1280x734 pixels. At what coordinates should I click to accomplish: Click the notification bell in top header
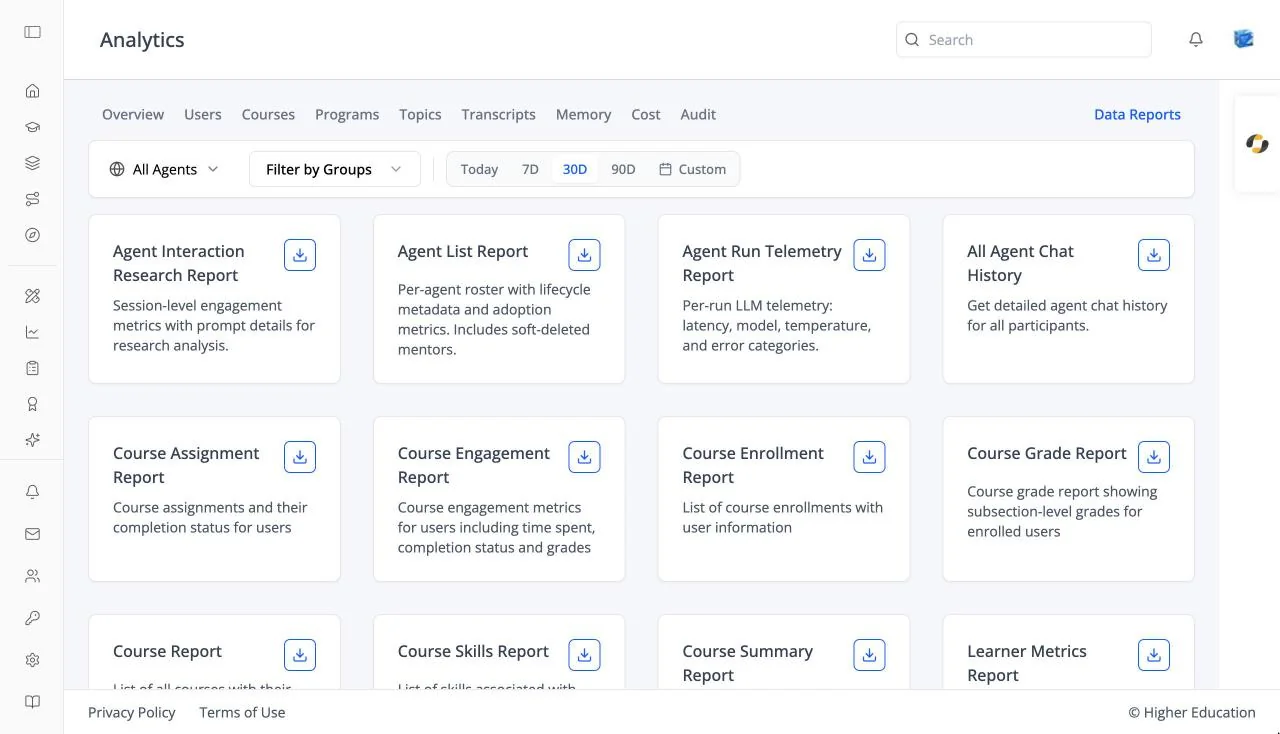(x=1195, y=40)
